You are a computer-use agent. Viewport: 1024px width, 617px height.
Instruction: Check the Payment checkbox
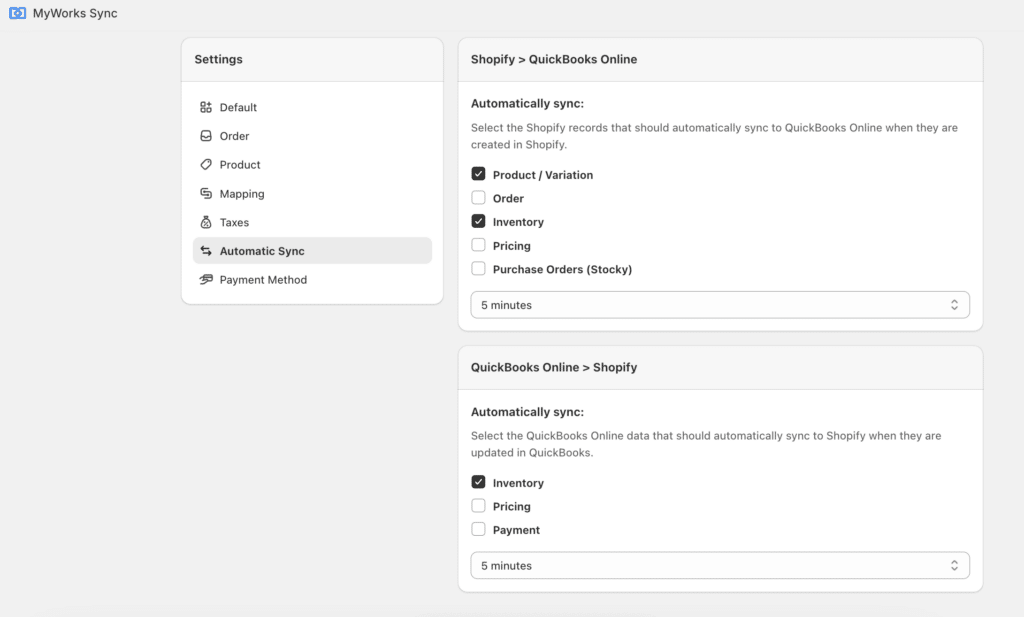coord(479,530)
